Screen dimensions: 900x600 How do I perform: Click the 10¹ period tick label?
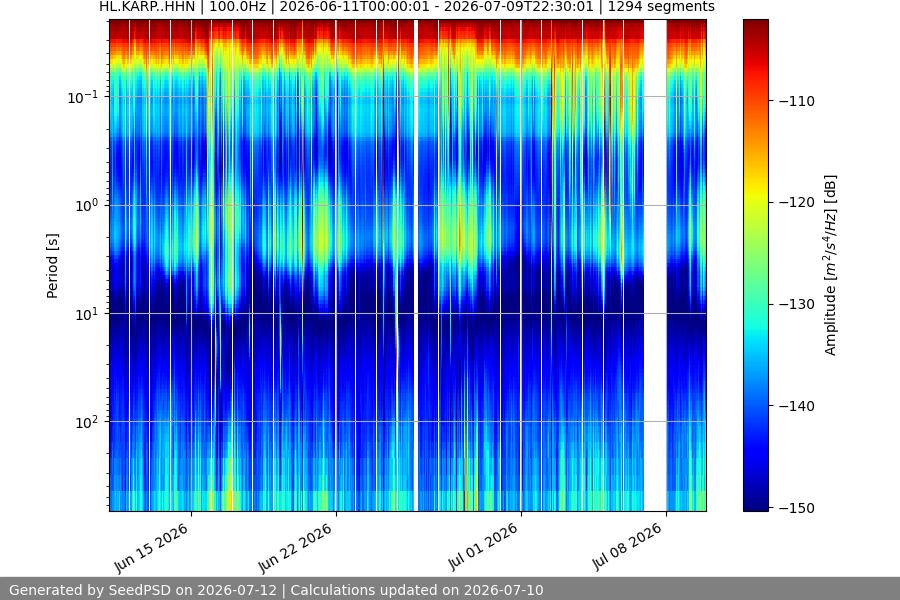(86, 314)
